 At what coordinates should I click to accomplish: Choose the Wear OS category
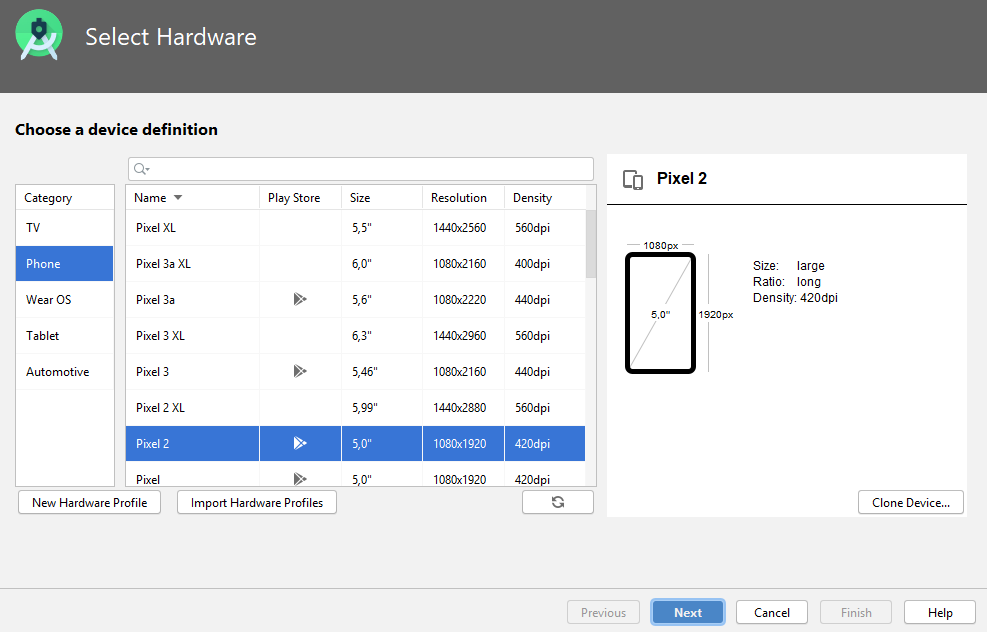point(64,300)
